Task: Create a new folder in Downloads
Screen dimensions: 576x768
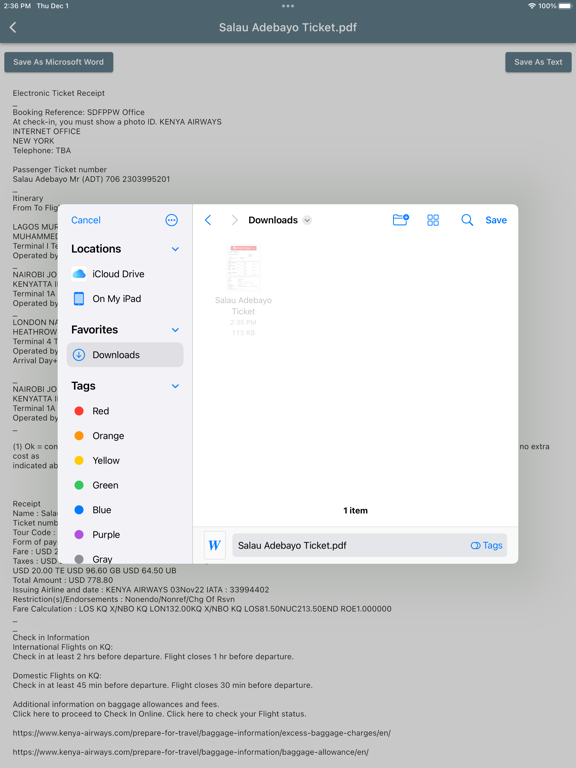Action: pyautogui.click(x=401, y=220)
